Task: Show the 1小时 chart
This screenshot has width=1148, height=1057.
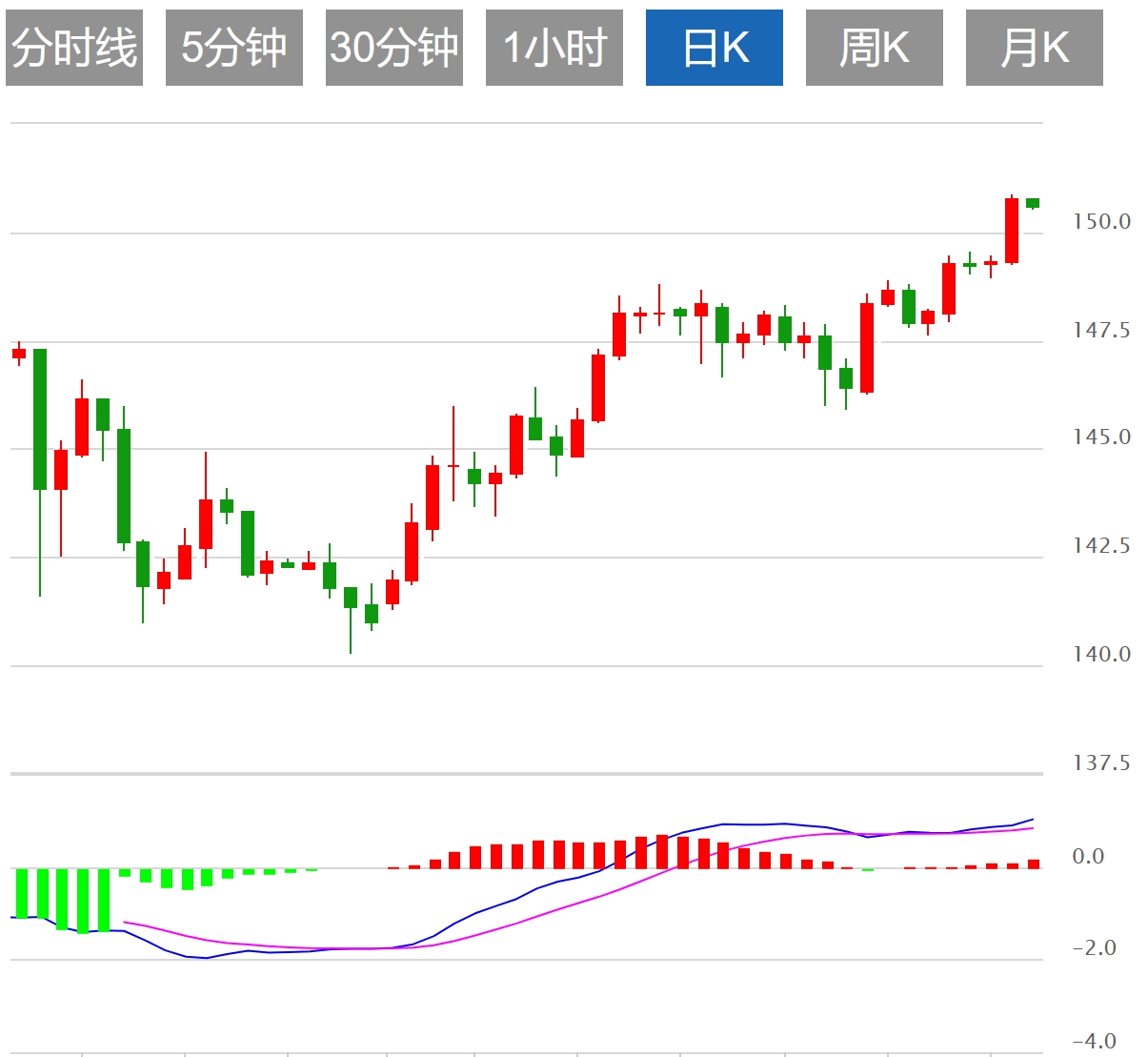Action: [x=554, y=48]
